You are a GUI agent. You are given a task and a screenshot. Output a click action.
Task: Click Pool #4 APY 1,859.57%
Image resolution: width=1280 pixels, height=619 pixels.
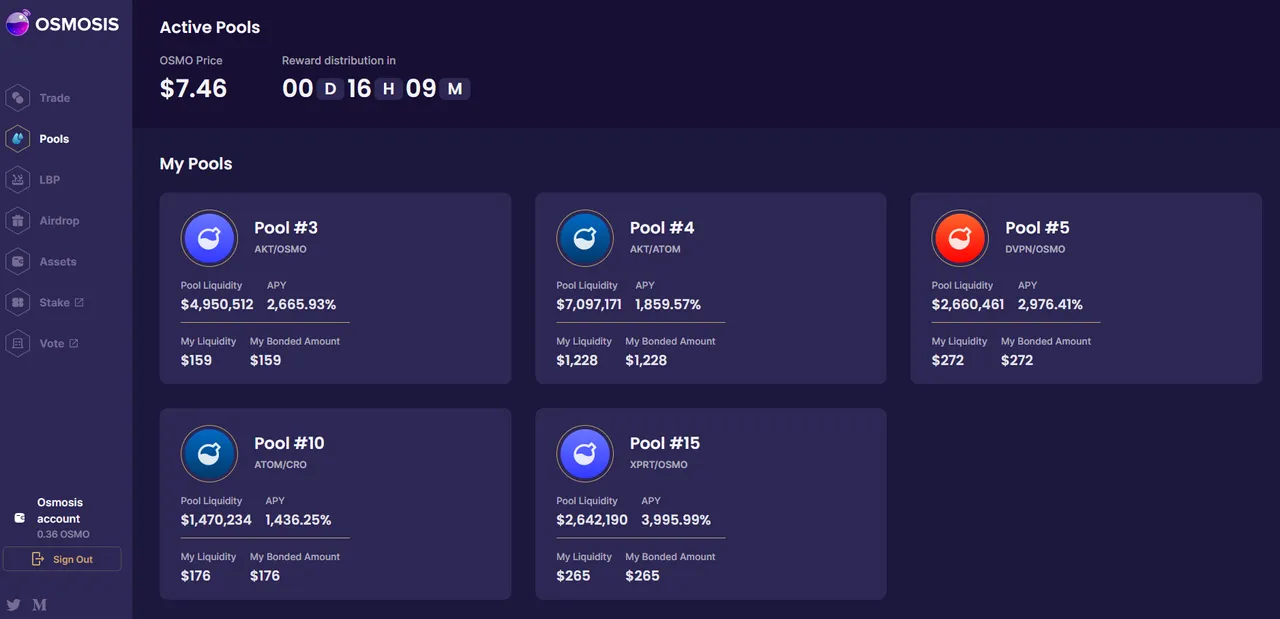point(668,304)
